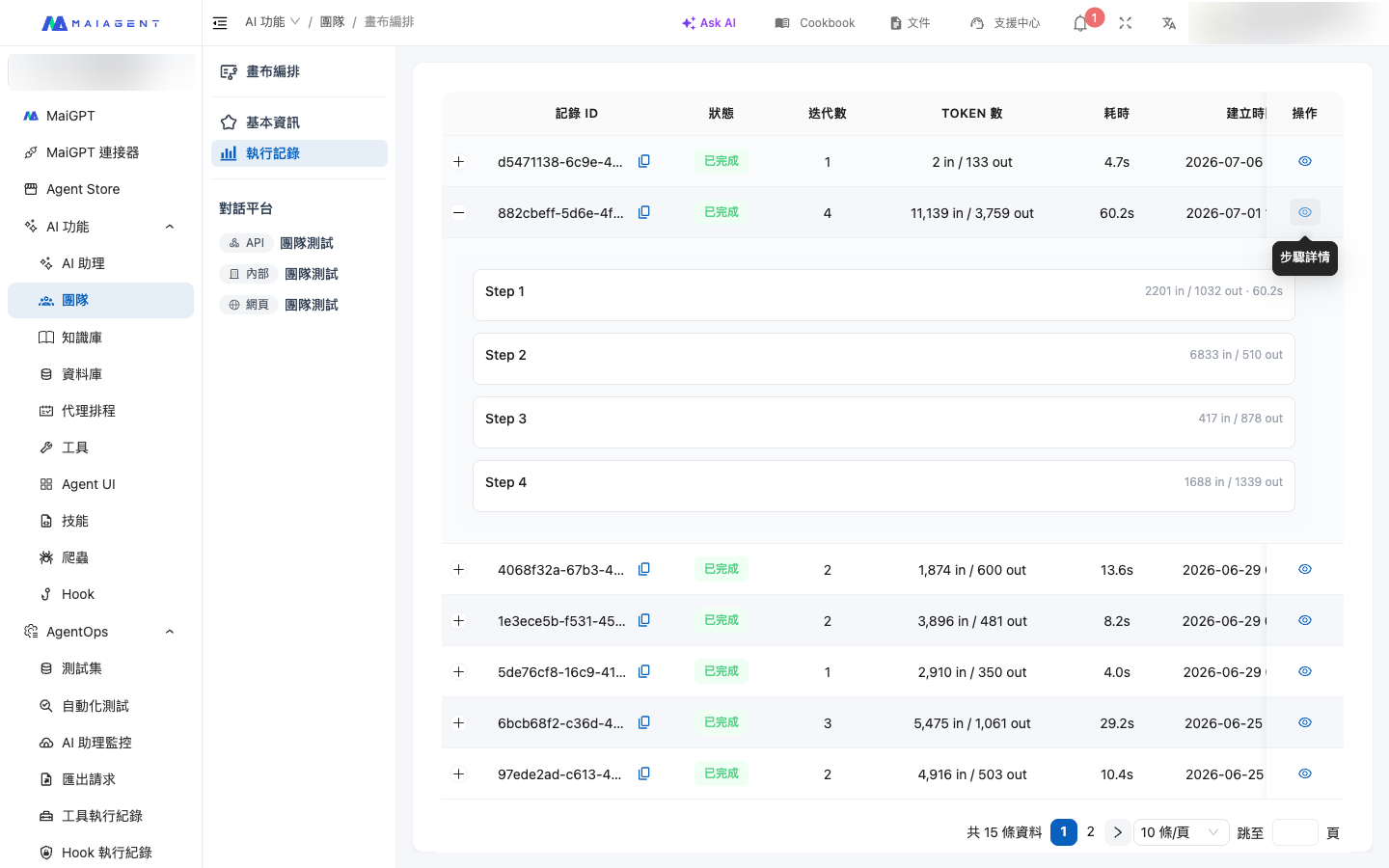Collapse the AgentOps sidebar group
This screenshot has width=1389, height=868.
170,632
